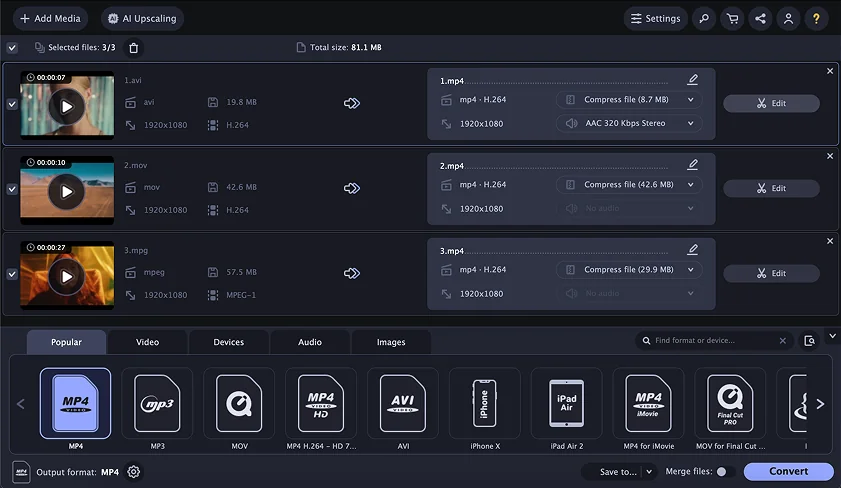
Task: Select the MOV for Final Cut Pro preset
Action: (x=730, y=403)
